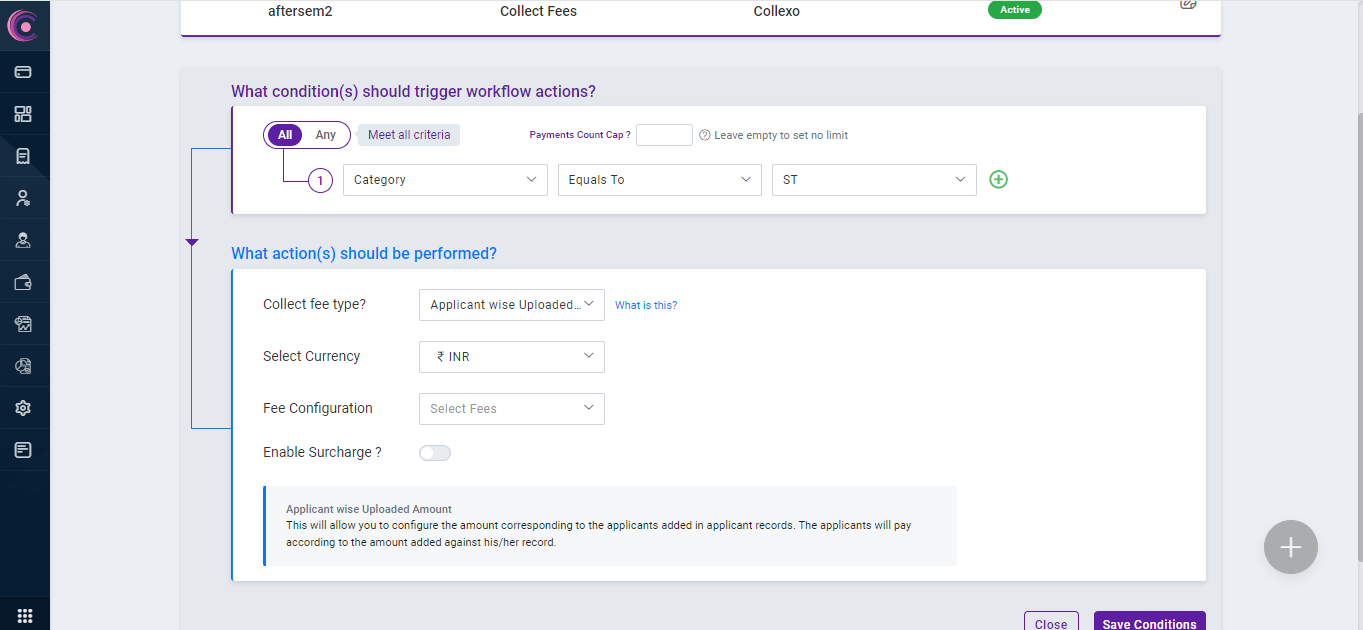Click the green add condition plus icon
The width and height of the screenshot is (1363, 630).
point(998,180)
